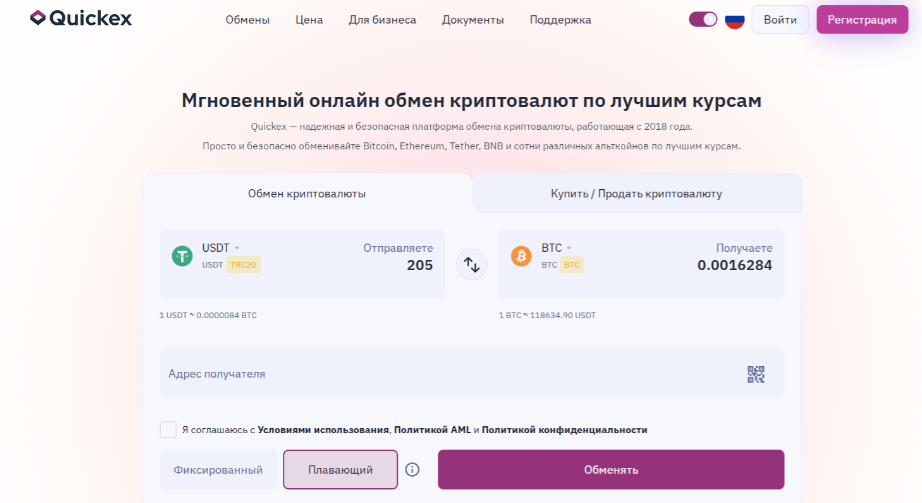Click rate text 1 BTC ≈ 118634.90 USDT
The height and width of the screenshot is (503, 922).
(547, 315)
